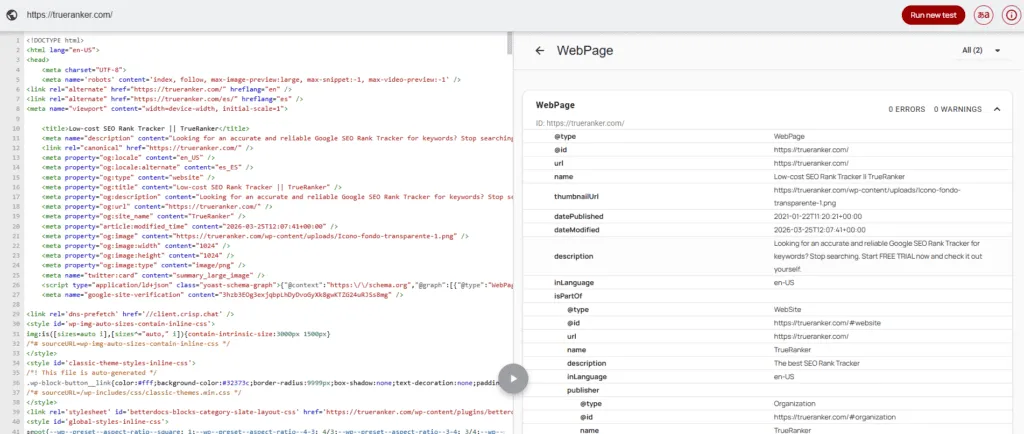This screenshot has width=1024, height=434.
Task: Collapse the WebPage result card
Action: 997,109
